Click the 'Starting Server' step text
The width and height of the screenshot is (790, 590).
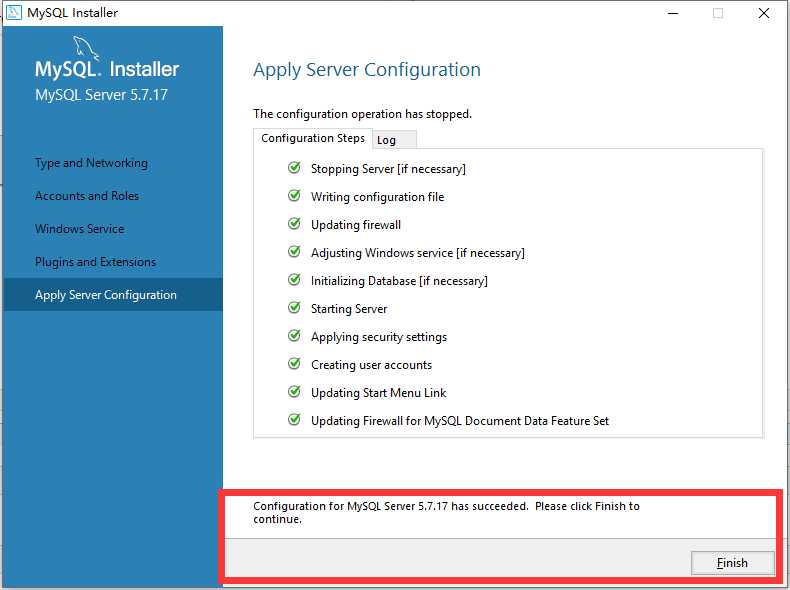click(x=349, y=309)
